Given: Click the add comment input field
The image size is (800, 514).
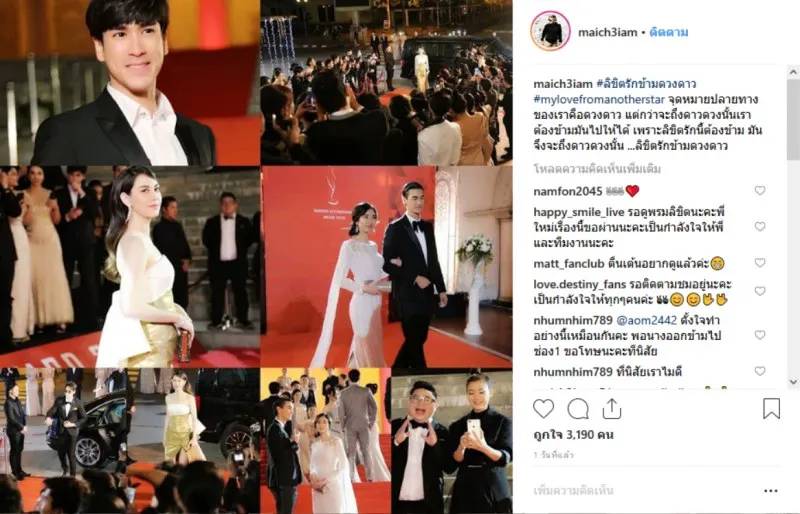Looking at the screenshot, I should (643, 491).
